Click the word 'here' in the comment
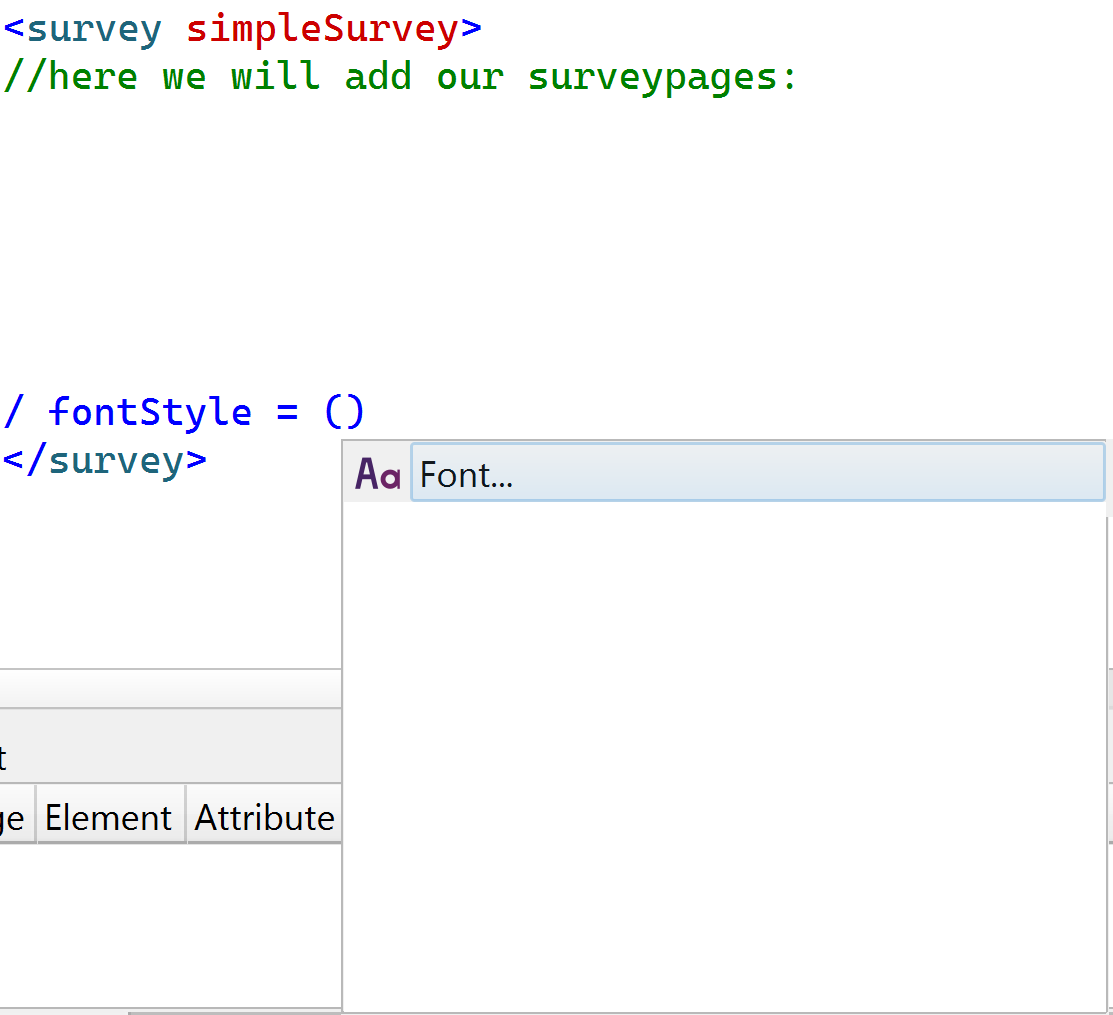Image resolution: width=1113 pixels, height=1015 pixels. coord(93,77)
